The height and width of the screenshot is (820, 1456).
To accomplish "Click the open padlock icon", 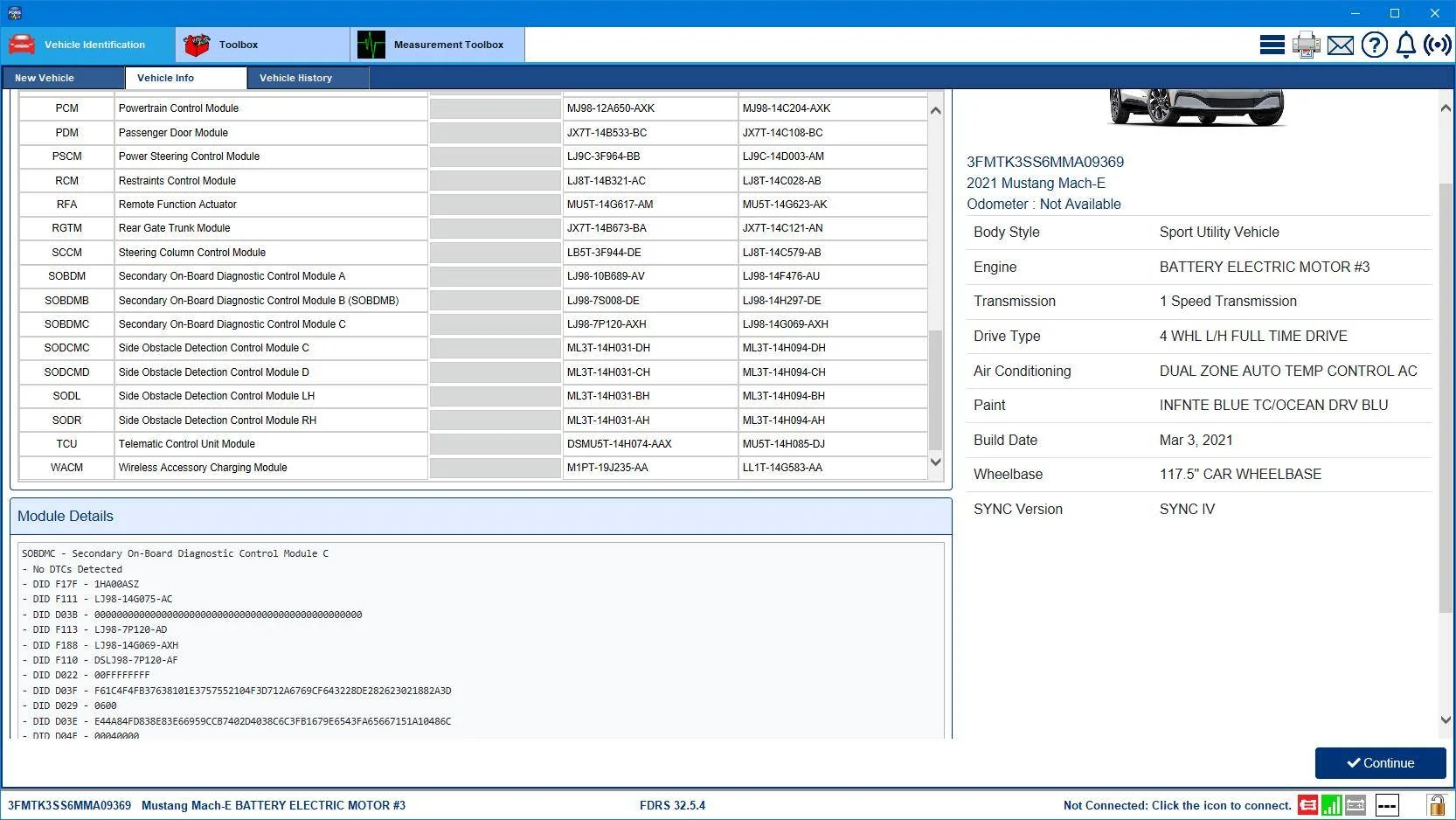I will click(x=1436, y=804).
